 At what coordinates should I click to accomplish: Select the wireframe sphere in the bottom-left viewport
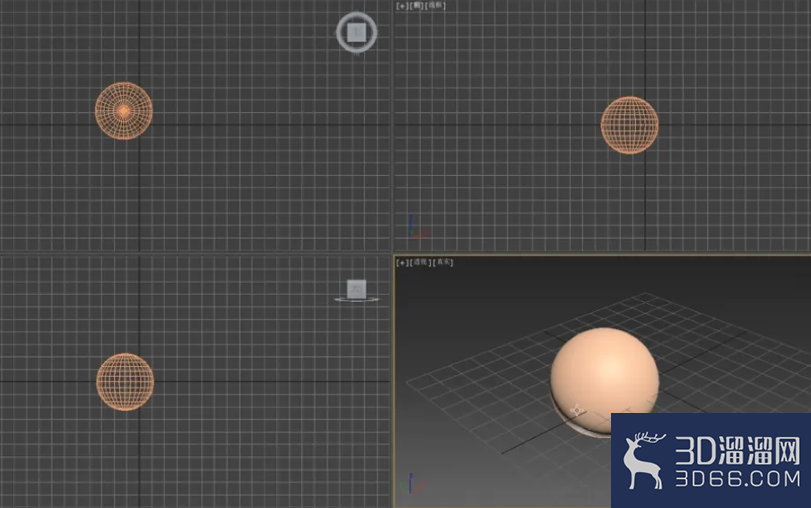tap(125, 382)
